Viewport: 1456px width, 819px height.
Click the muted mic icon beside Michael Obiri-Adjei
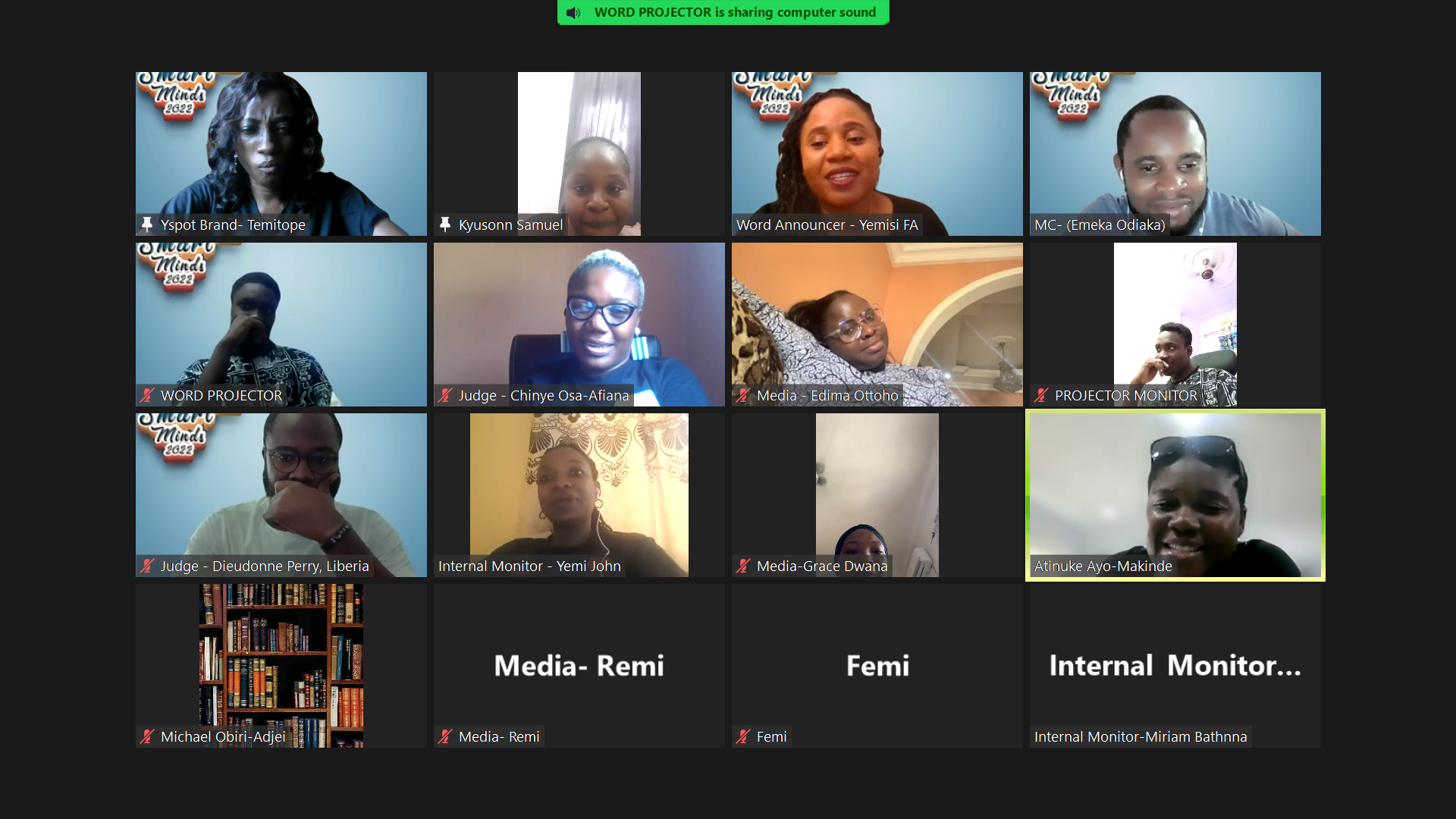coord(147,736)
